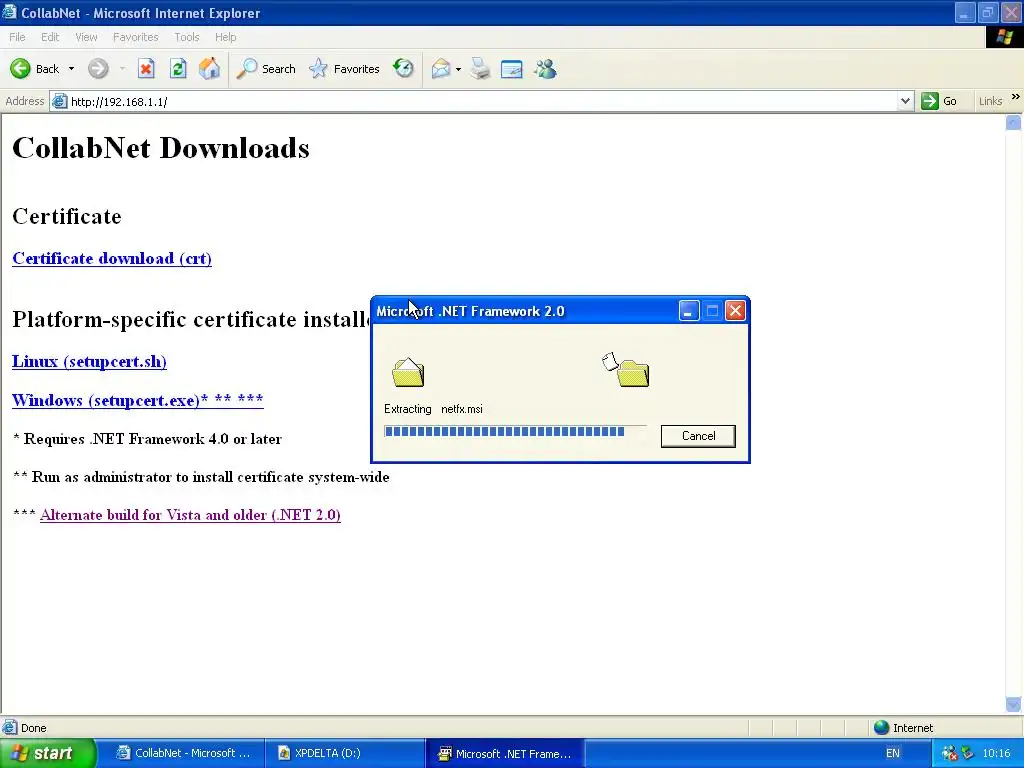Click the Forward arrow icon
This screenshot has height=768, width=1024.
click(x=98, y=69)
